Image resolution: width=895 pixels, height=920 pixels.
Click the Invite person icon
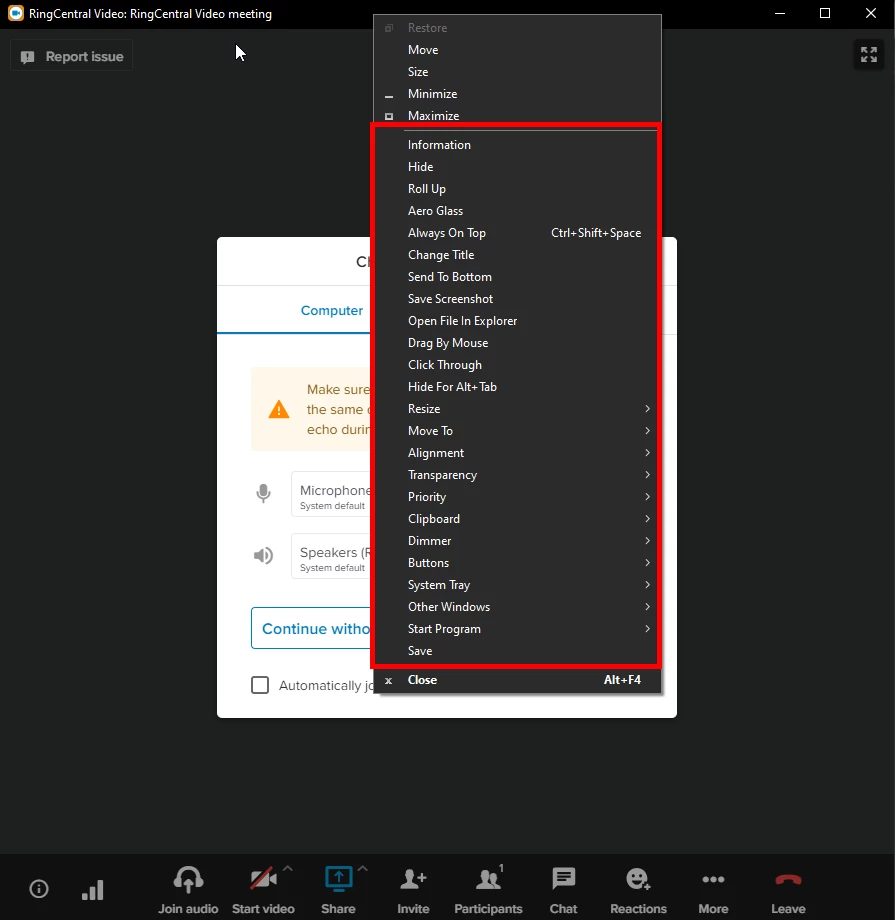(x=413, y=879)
